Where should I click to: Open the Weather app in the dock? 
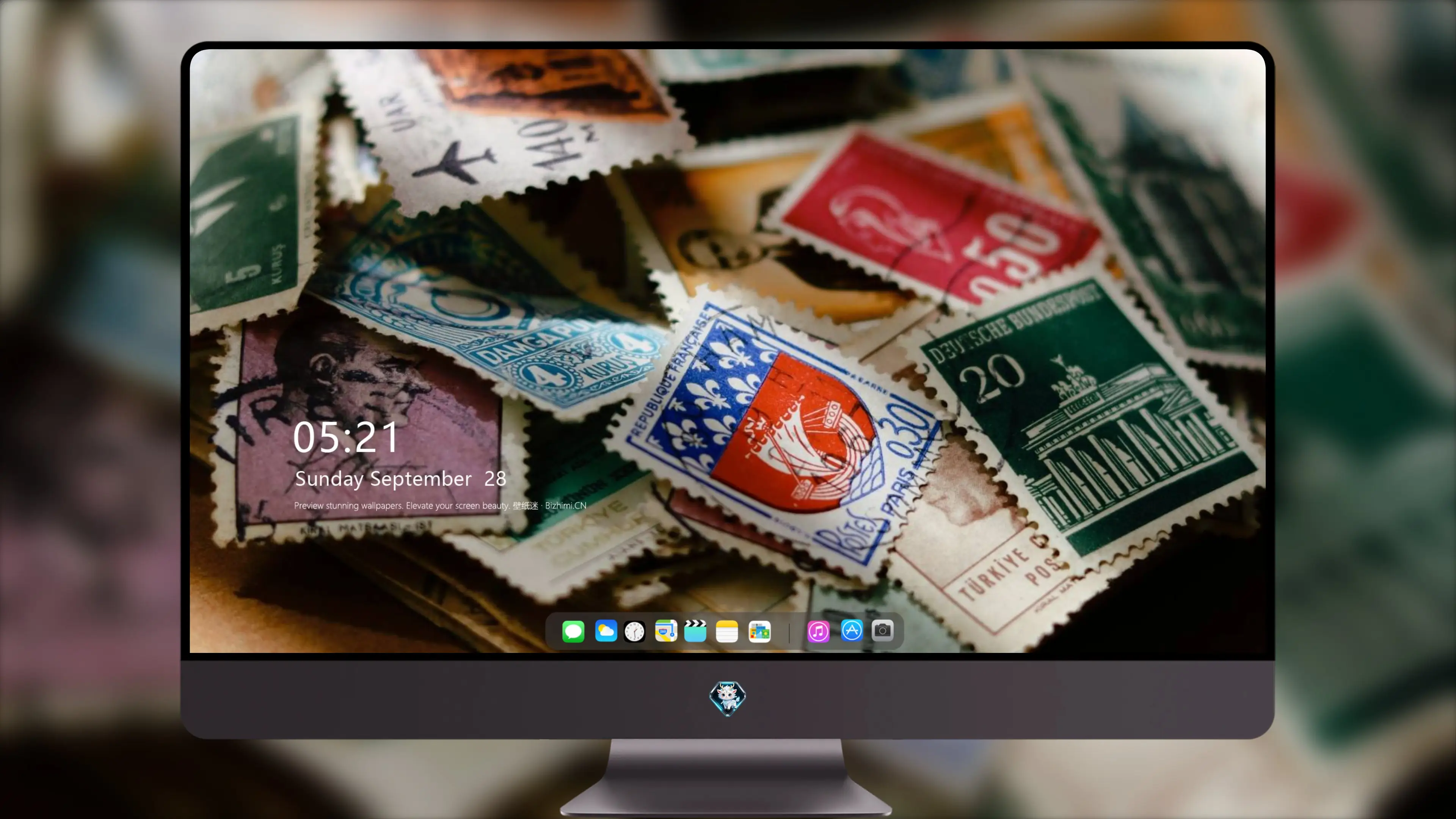[x=606, y=631]
